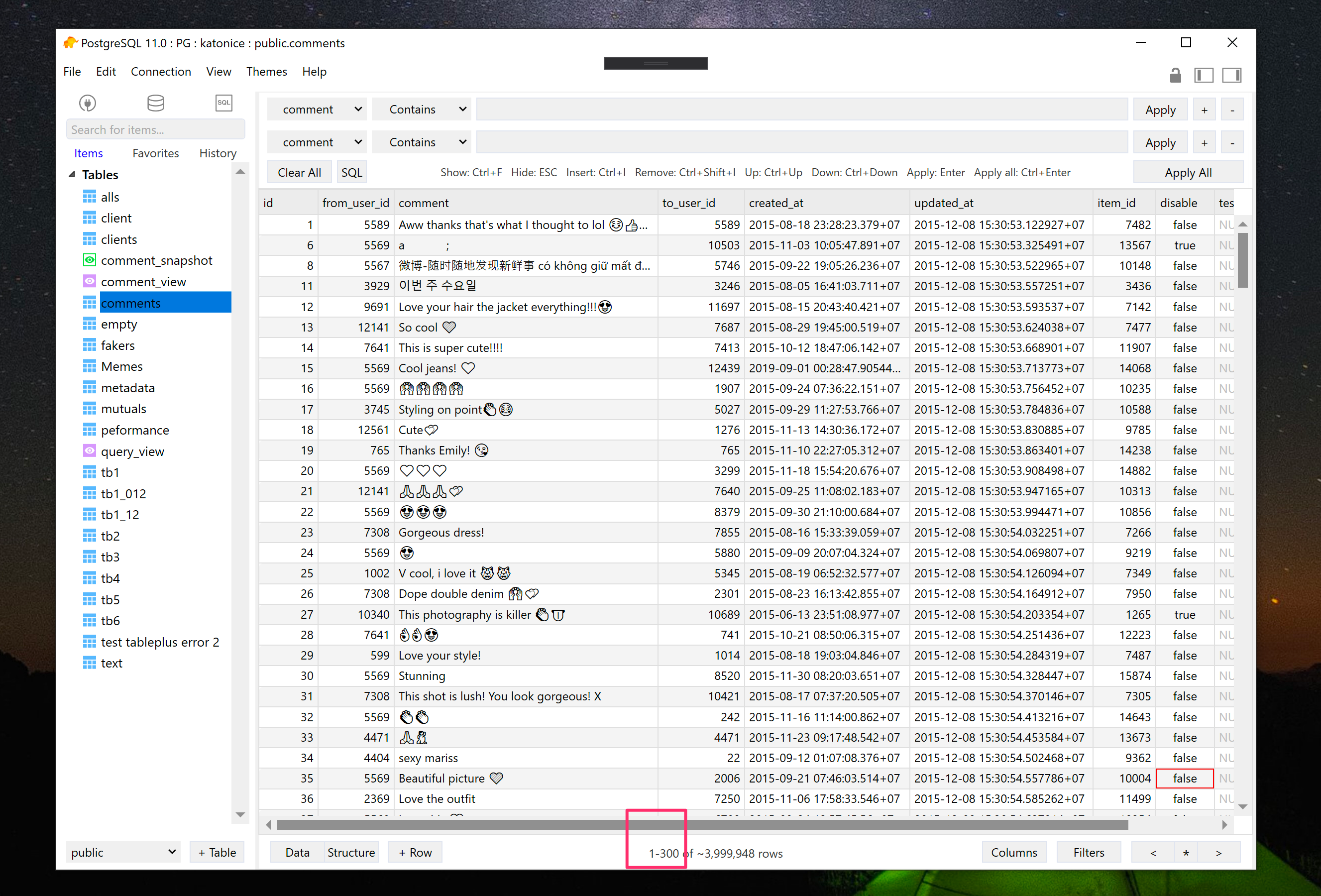Image resolution: width=1321 pixels, height=896 pixels.
Task: Open second filter column dropdown 'comment'
Action: tap(317, 142)
